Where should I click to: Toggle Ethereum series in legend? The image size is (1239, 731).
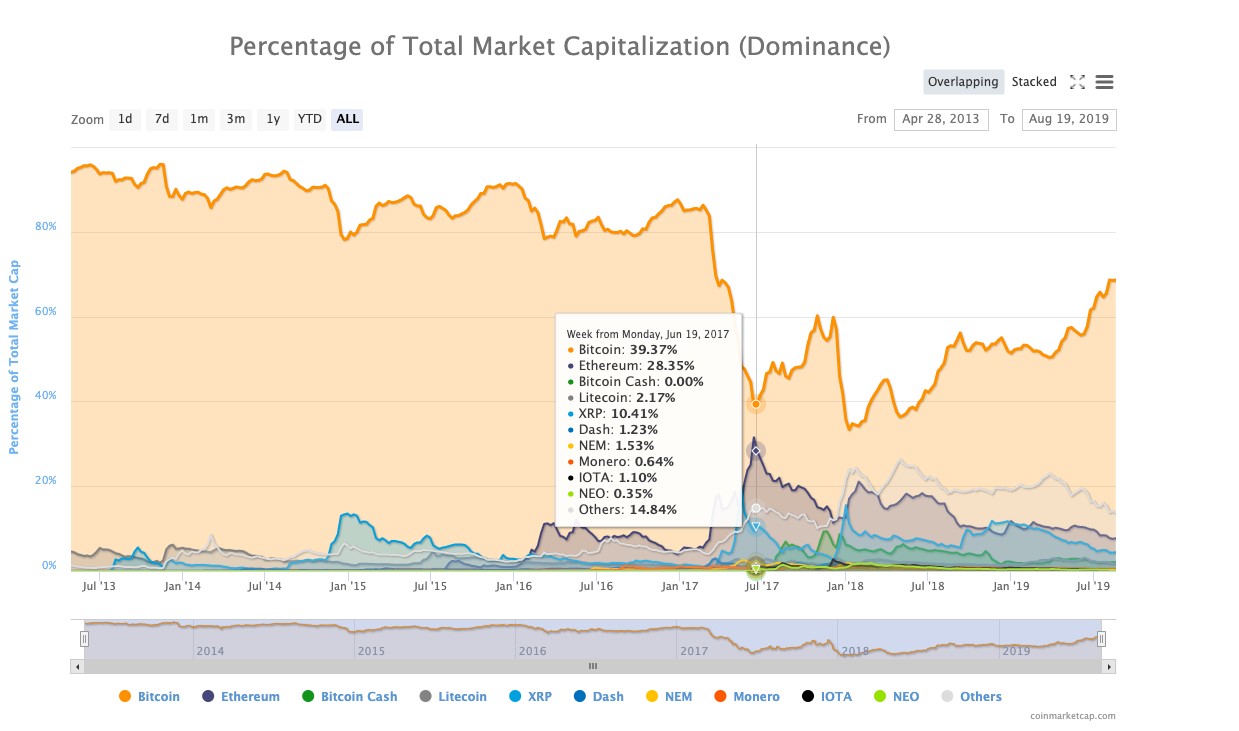tap(241, 697)
